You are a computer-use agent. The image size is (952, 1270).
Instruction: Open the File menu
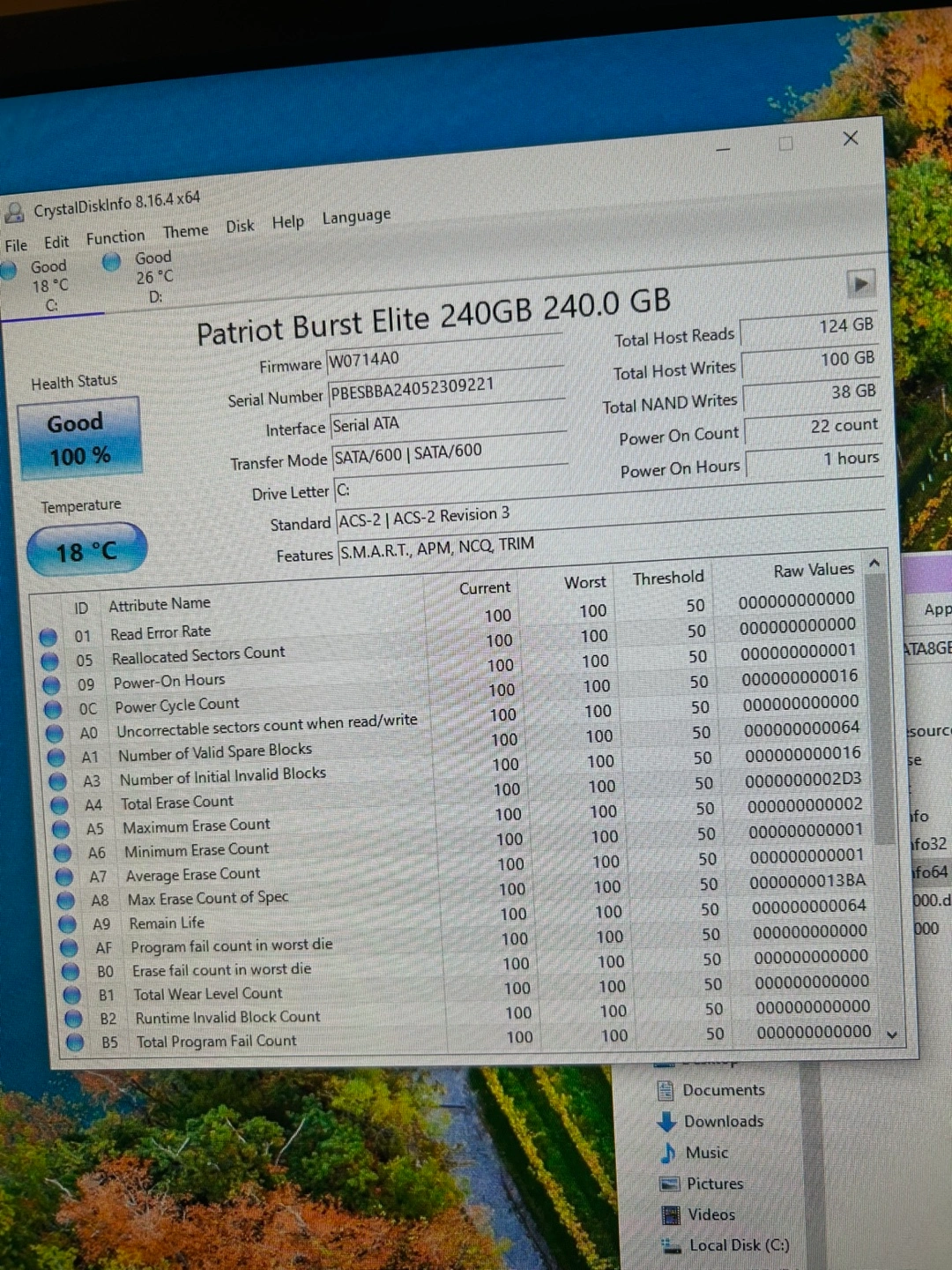coord(16,245)
